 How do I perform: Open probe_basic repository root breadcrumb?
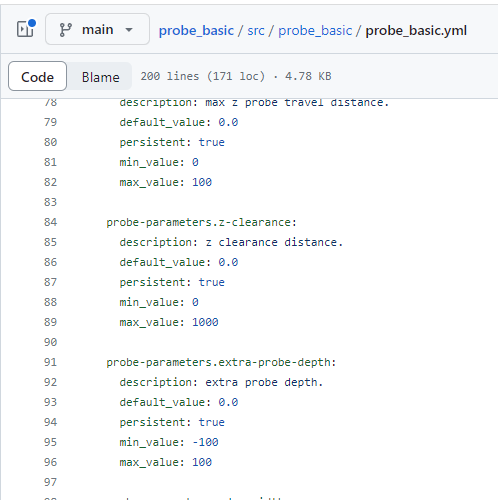(196, 30)
